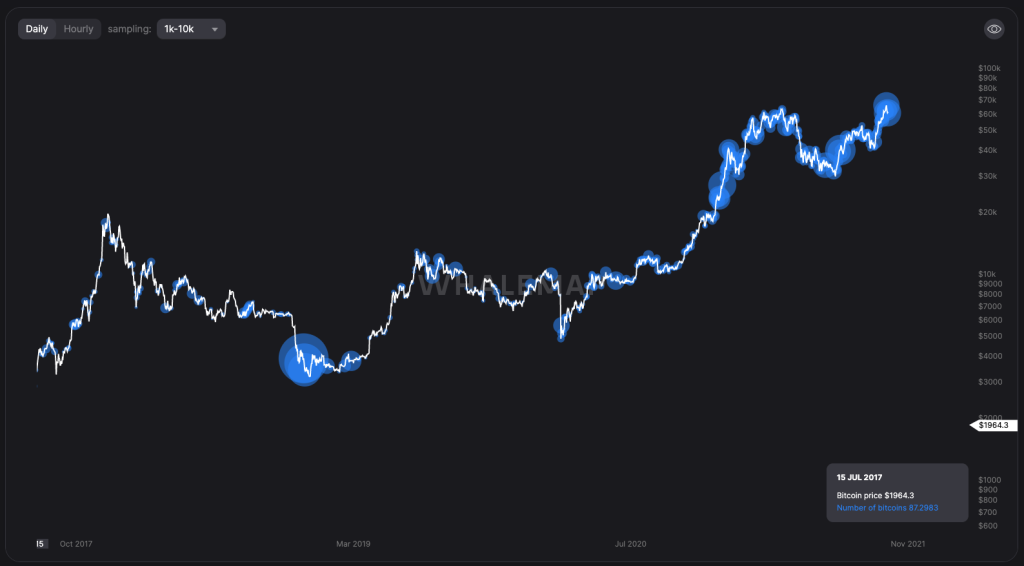The width and height of the screenshot is (1024, 566).
Task: Click the Jul 2020 date axis label
Action: pos(630,544)
